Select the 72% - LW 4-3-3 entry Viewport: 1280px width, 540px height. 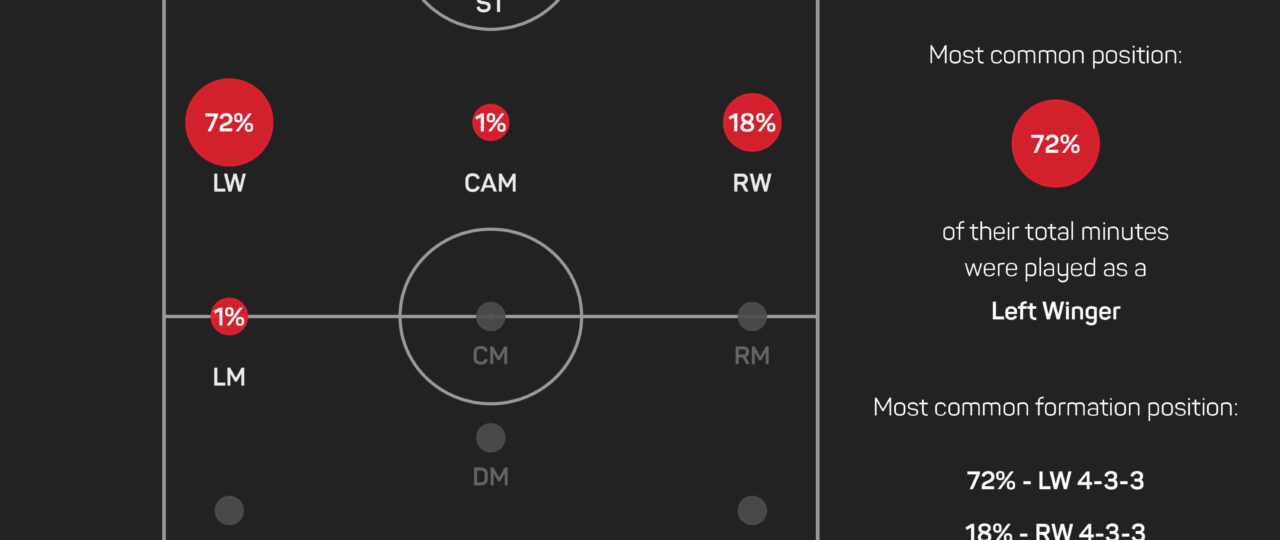click(x=1055, y=481)
